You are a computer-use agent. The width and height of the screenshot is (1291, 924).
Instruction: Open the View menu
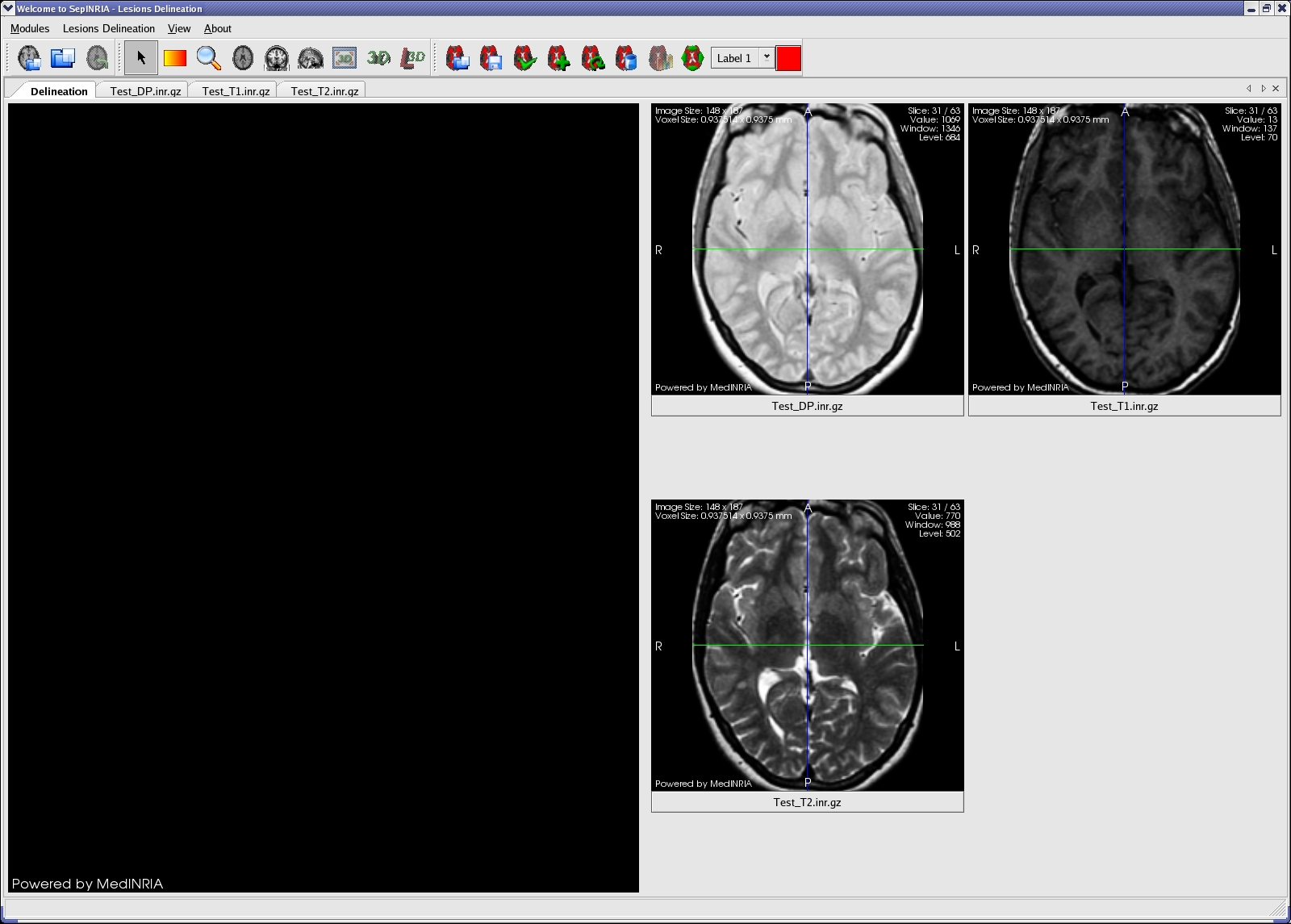coord(179,28)
